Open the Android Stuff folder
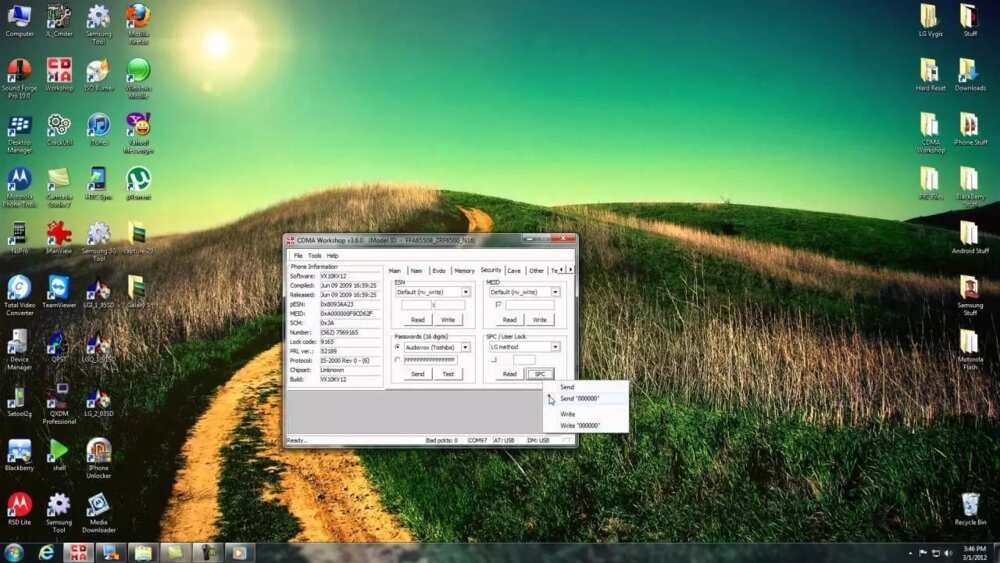Screen dimensions: 1000x563 (x=970, y=238)
